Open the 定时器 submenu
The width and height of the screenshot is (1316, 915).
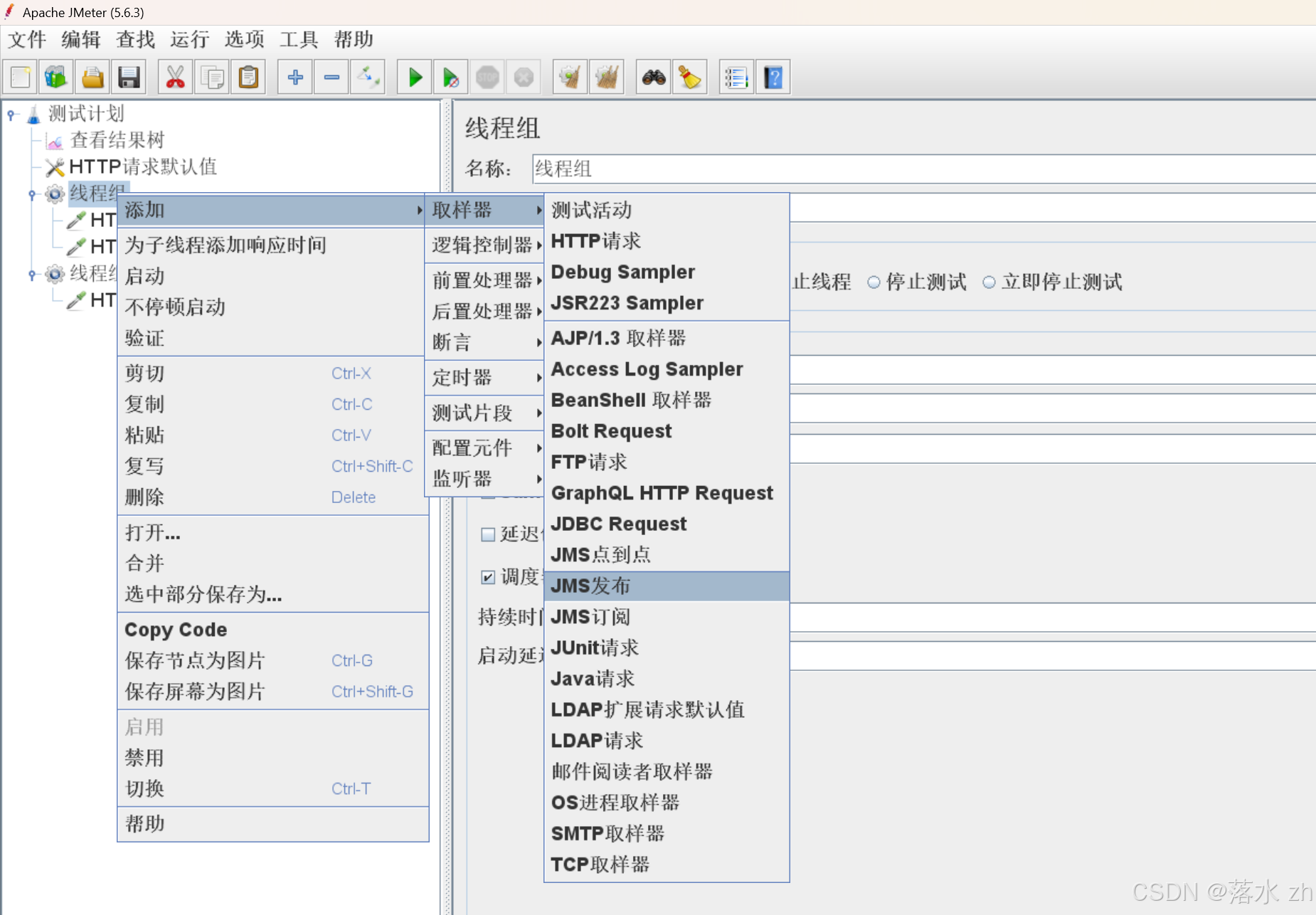tap(484, 378)
